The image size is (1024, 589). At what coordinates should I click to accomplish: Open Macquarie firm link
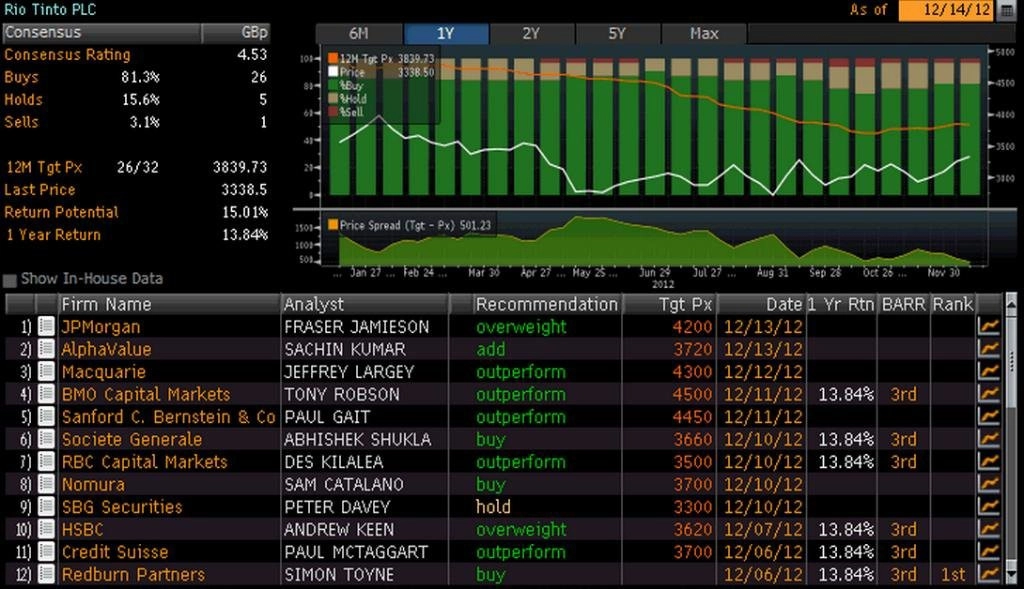point(103,372)
